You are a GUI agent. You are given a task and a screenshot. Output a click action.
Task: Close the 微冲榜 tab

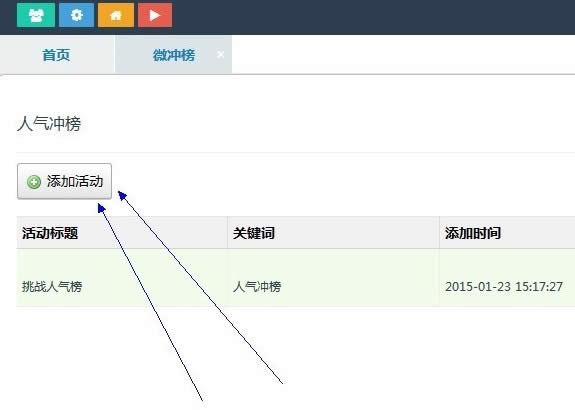pyautogui.click(x=220, y=55)
